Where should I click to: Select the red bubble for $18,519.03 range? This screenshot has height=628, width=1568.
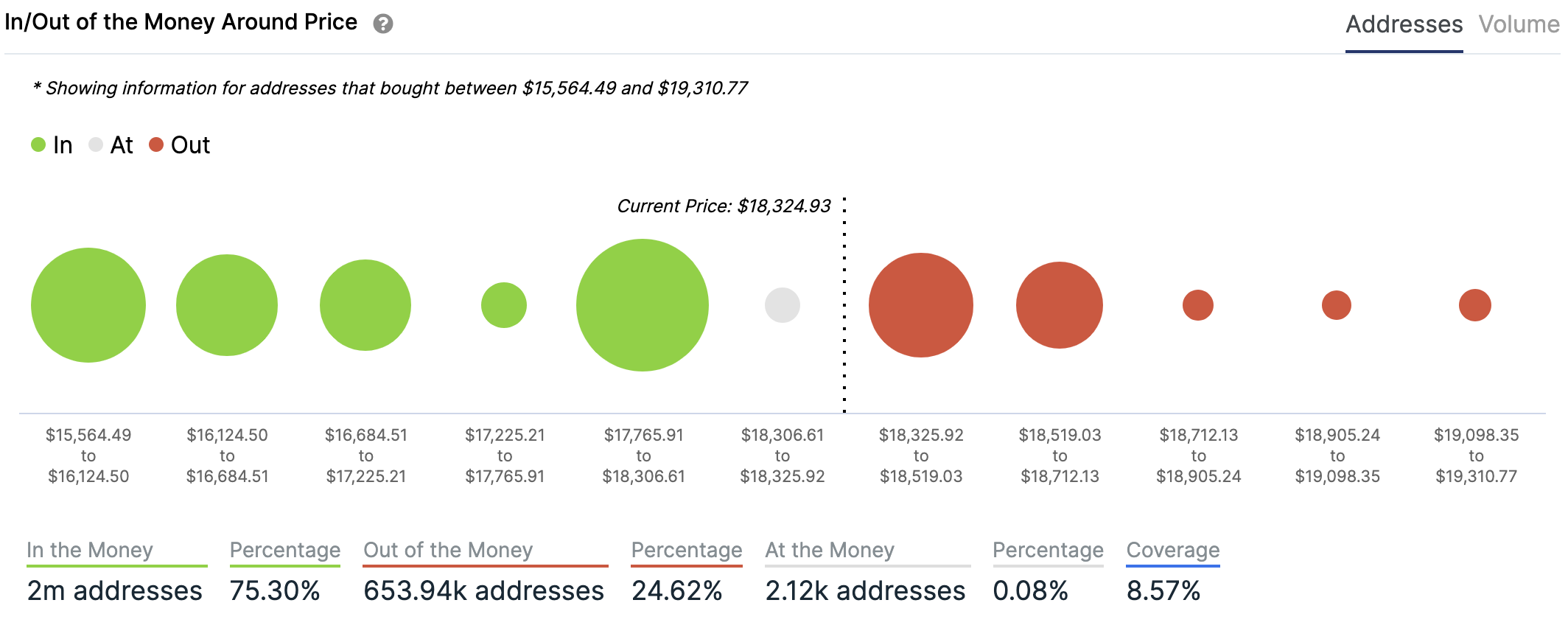1060,305
